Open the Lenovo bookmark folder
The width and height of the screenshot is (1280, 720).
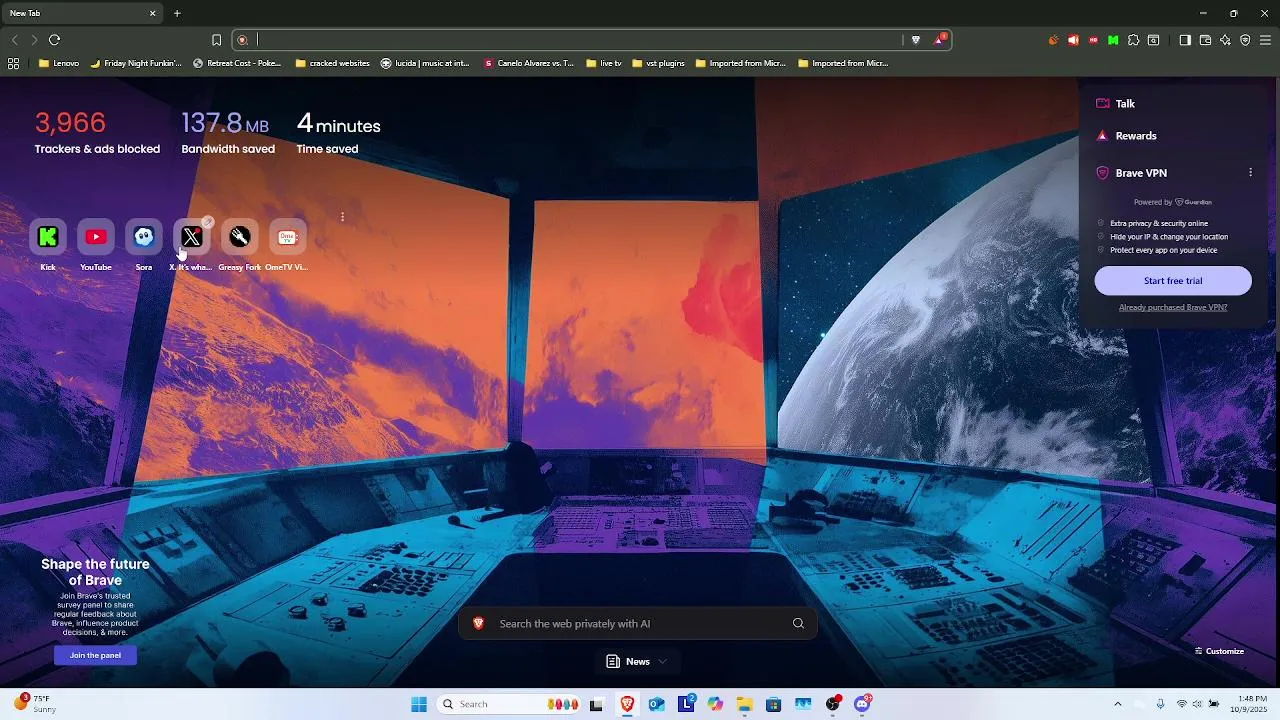(x=59, y=63)
